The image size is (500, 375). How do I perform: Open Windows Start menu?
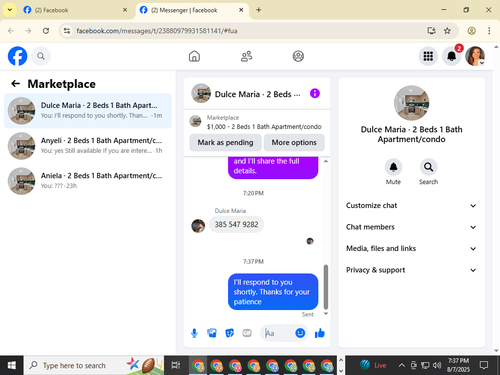coord(11,365)
